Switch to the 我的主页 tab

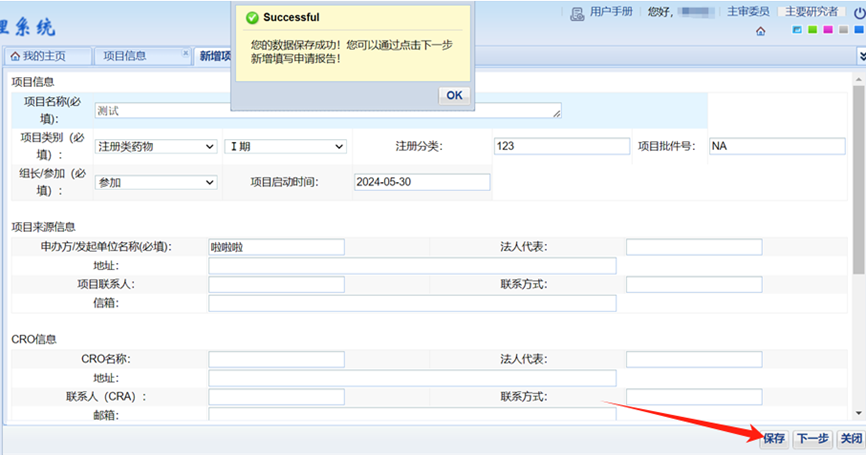[x=48, y=56]
